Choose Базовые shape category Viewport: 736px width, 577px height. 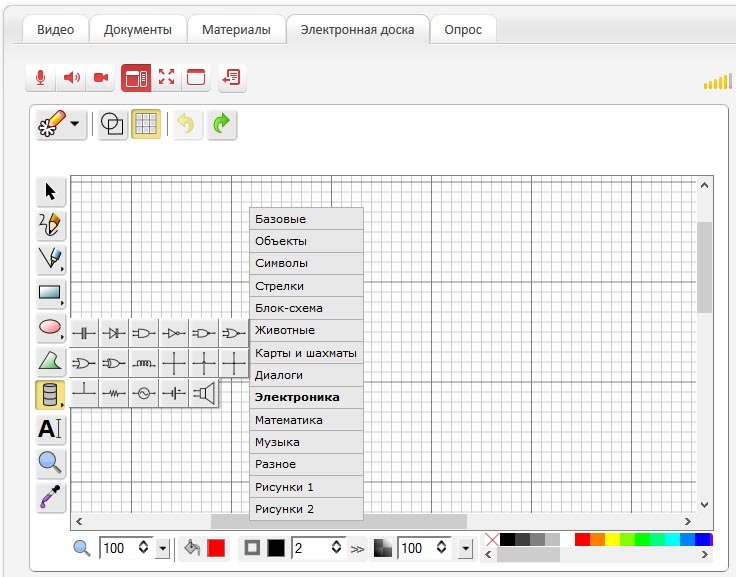pyautogui.click(x=307, y=219)
